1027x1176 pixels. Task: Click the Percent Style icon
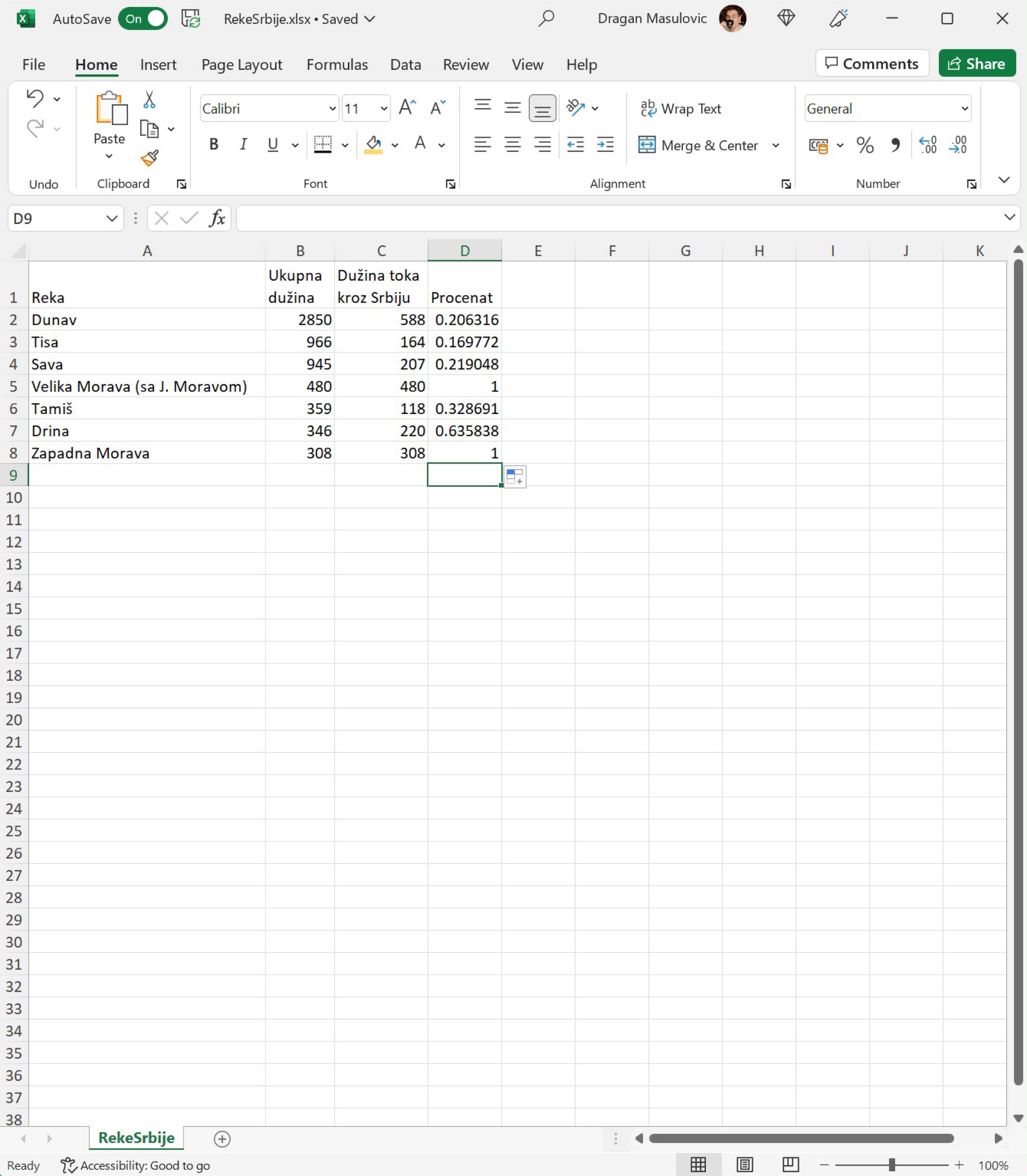pyautogui.click(x=865, y=145)
